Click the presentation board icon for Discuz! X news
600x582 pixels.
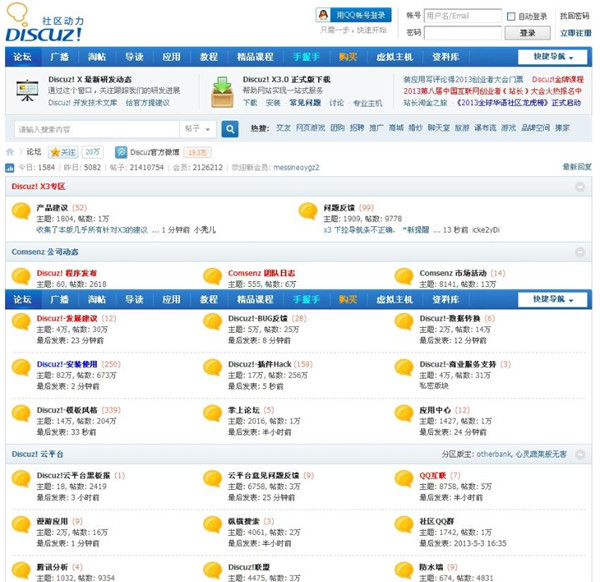point(27,90)
